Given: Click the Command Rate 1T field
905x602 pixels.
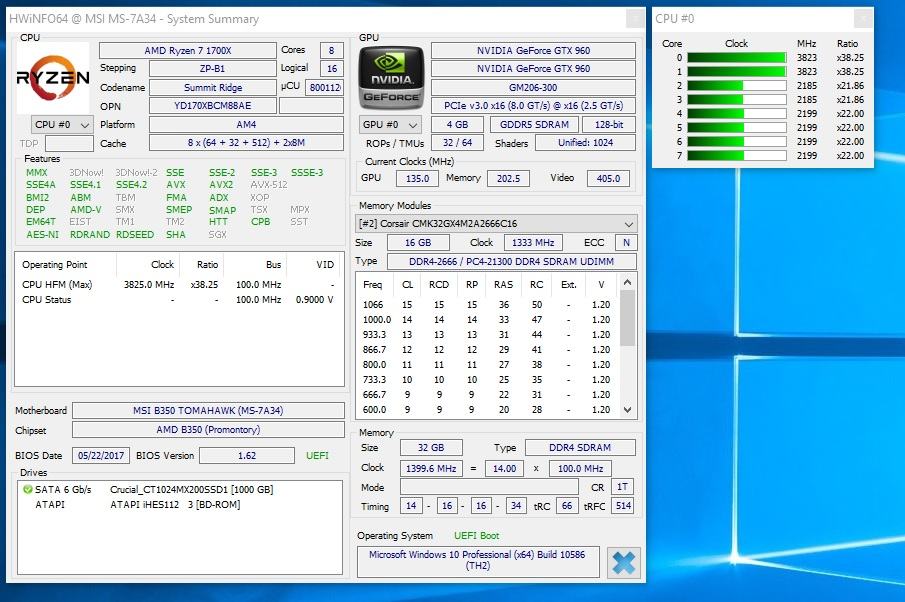Looking at the screenshot, I should (622, 487).
